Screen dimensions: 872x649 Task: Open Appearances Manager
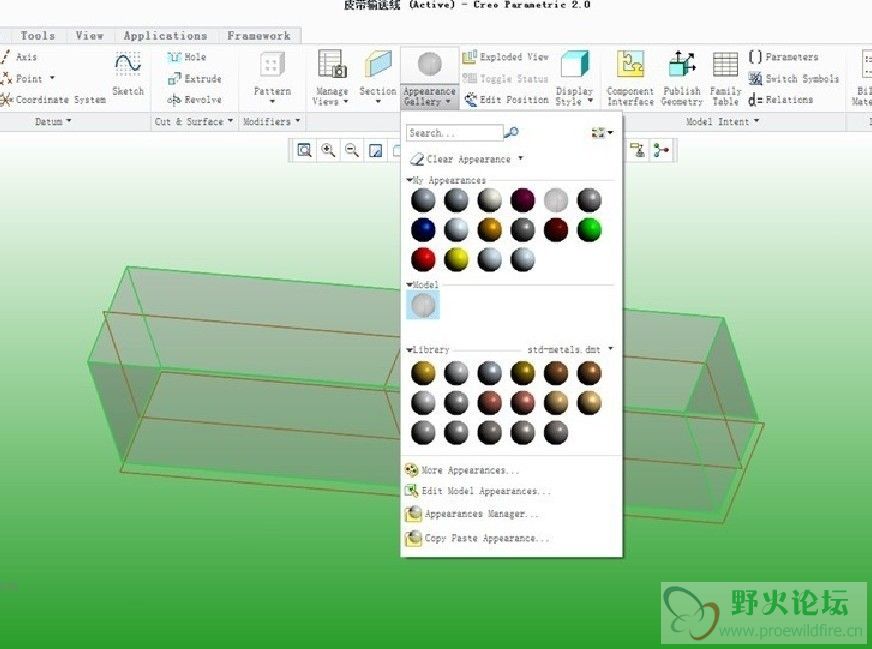[x=472, y=514]
